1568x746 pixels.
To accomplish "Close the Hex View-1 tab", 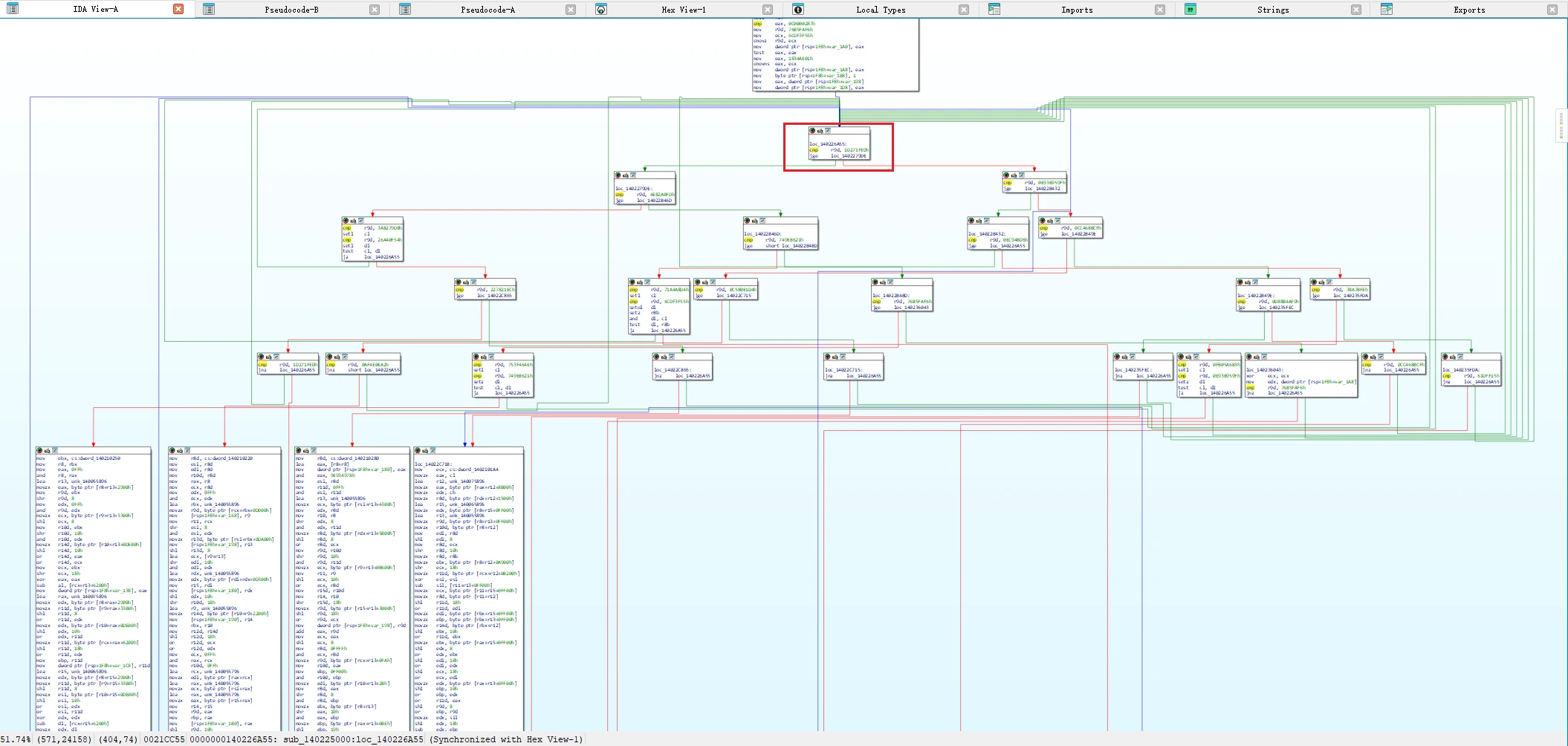I will tap(768, 10).
